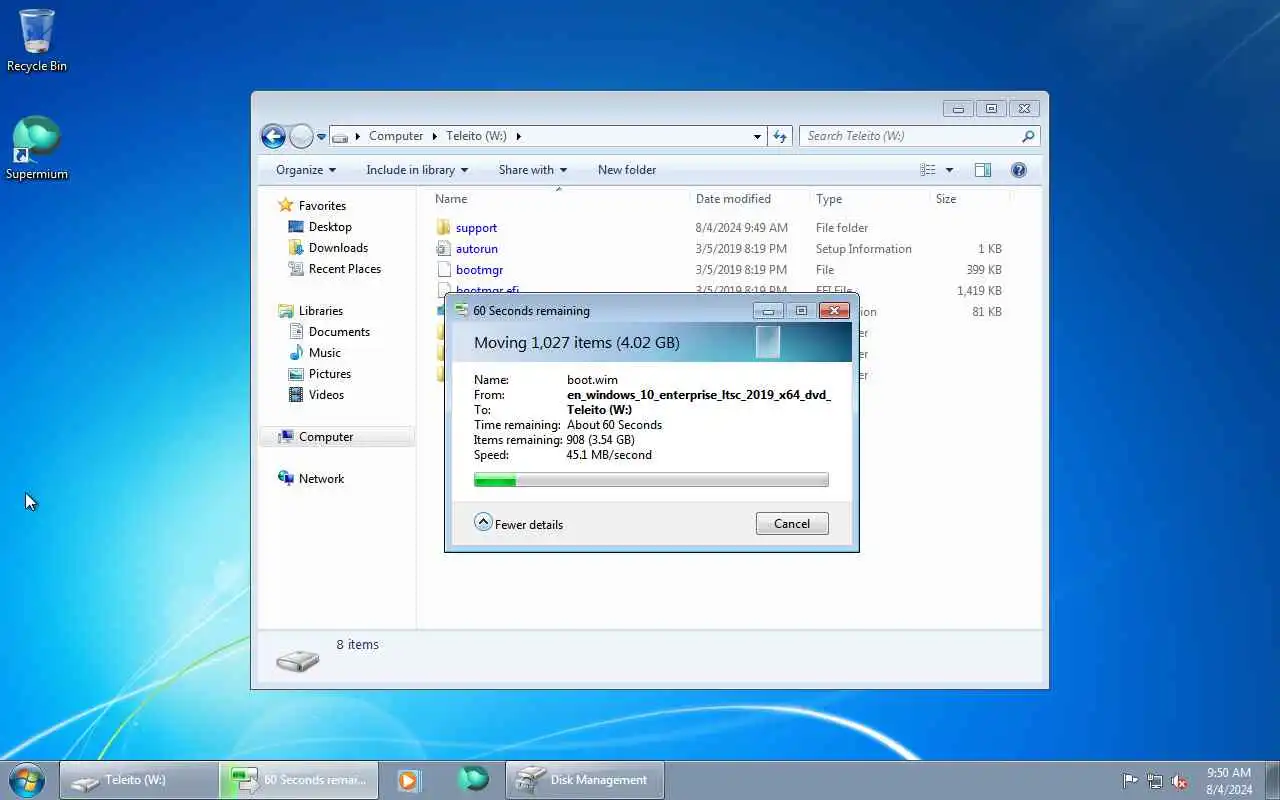Viewport: 1280px width, 800px height.
Task: Click the Search Teleito (W:) box
Action: 920,136
